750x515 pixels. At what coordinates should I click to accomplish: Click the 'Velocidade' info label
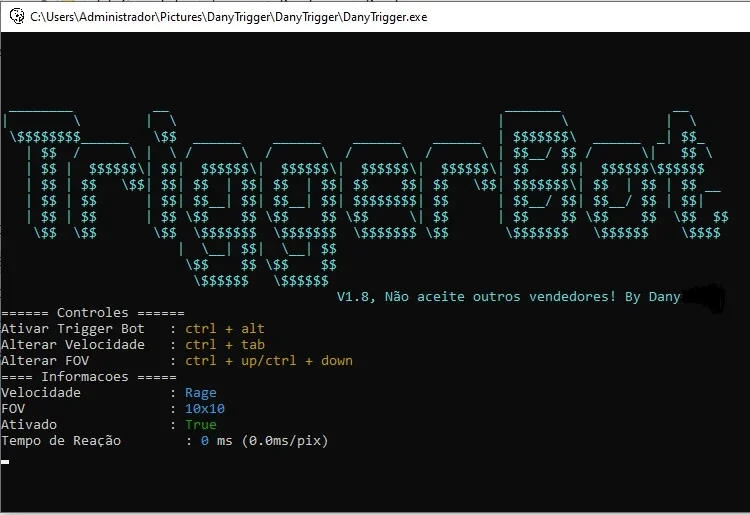[41, 393]
